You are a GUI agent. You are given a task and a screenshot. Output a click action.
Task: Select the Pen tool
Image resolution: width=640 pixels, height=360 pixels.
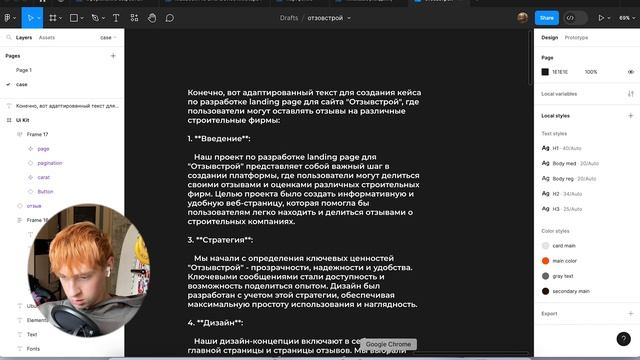95,18
